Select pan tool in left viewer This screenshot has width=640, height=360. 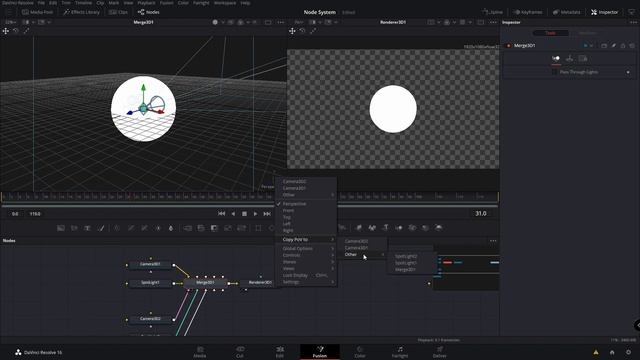coord(6,31)
